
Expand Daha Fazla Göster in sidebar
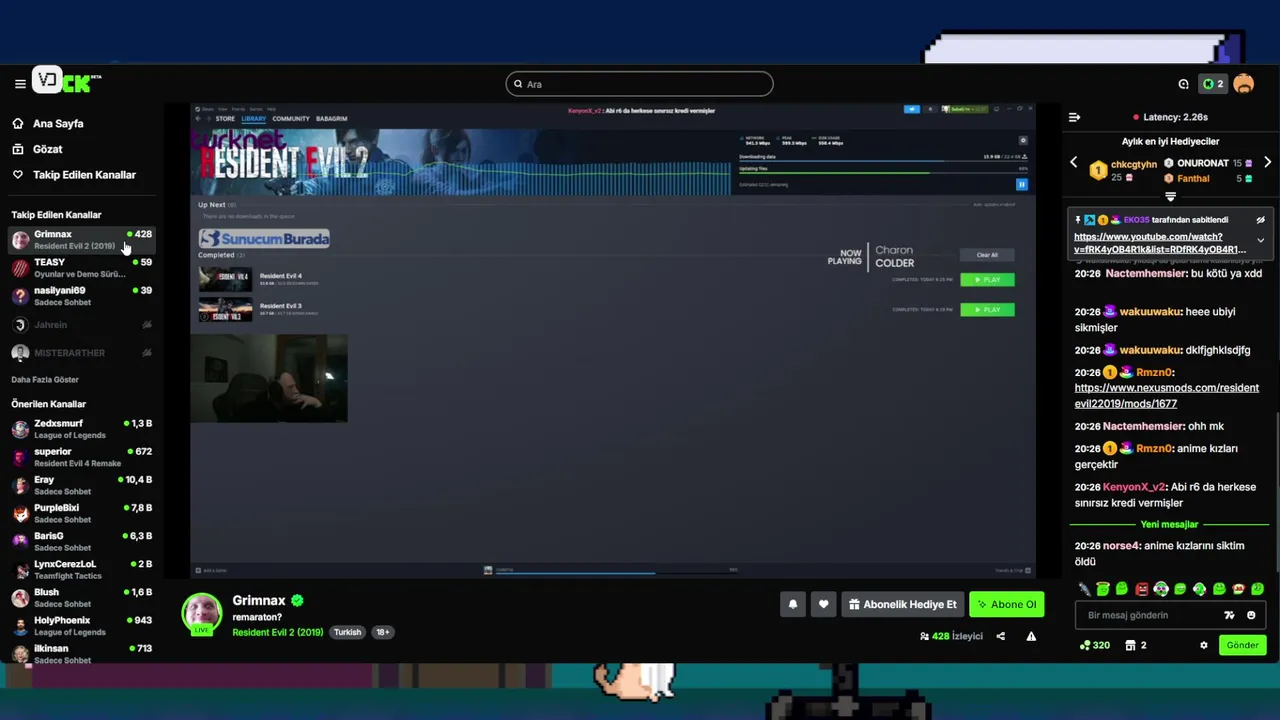45,380
